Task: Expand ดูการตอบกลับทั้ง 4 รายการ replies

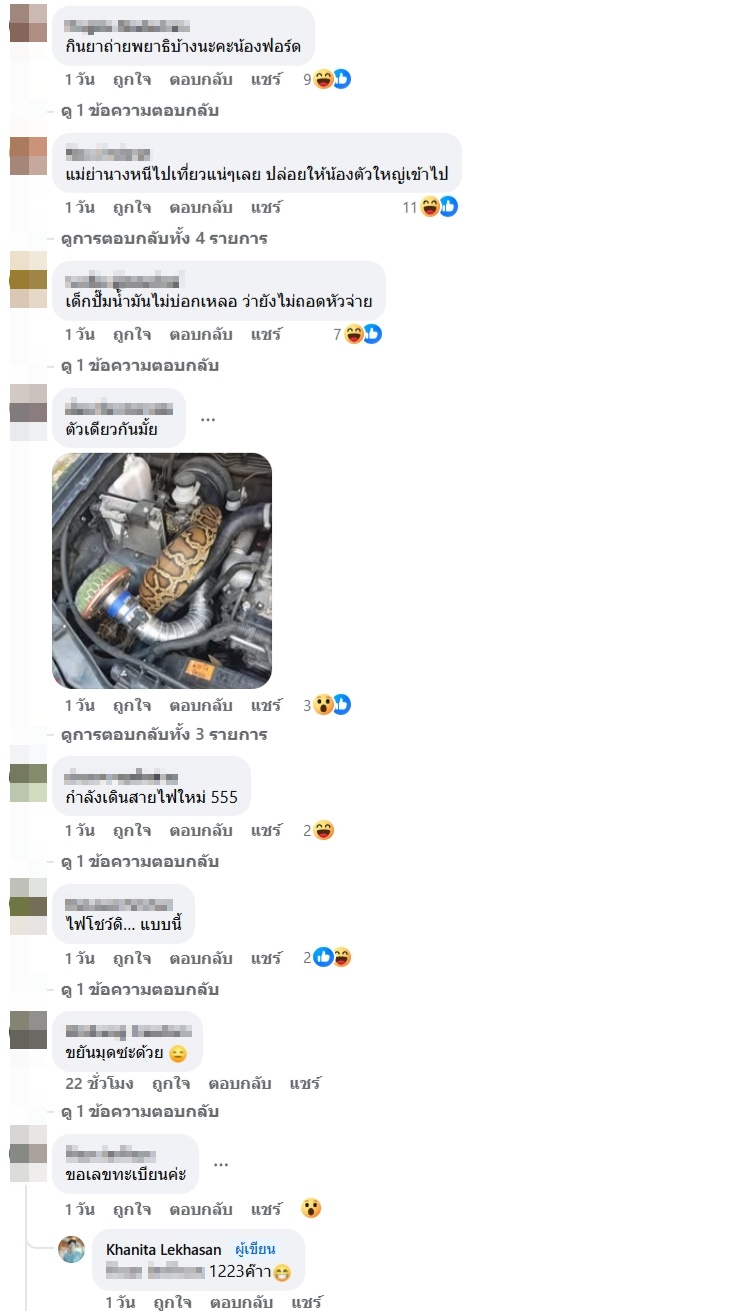Action: [164, 238]
